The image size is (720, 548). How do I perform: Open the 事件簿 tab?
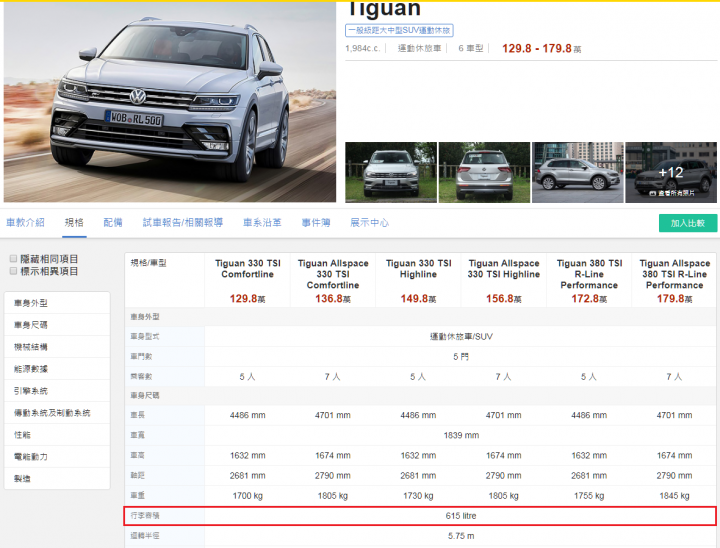tap(316, 223)
